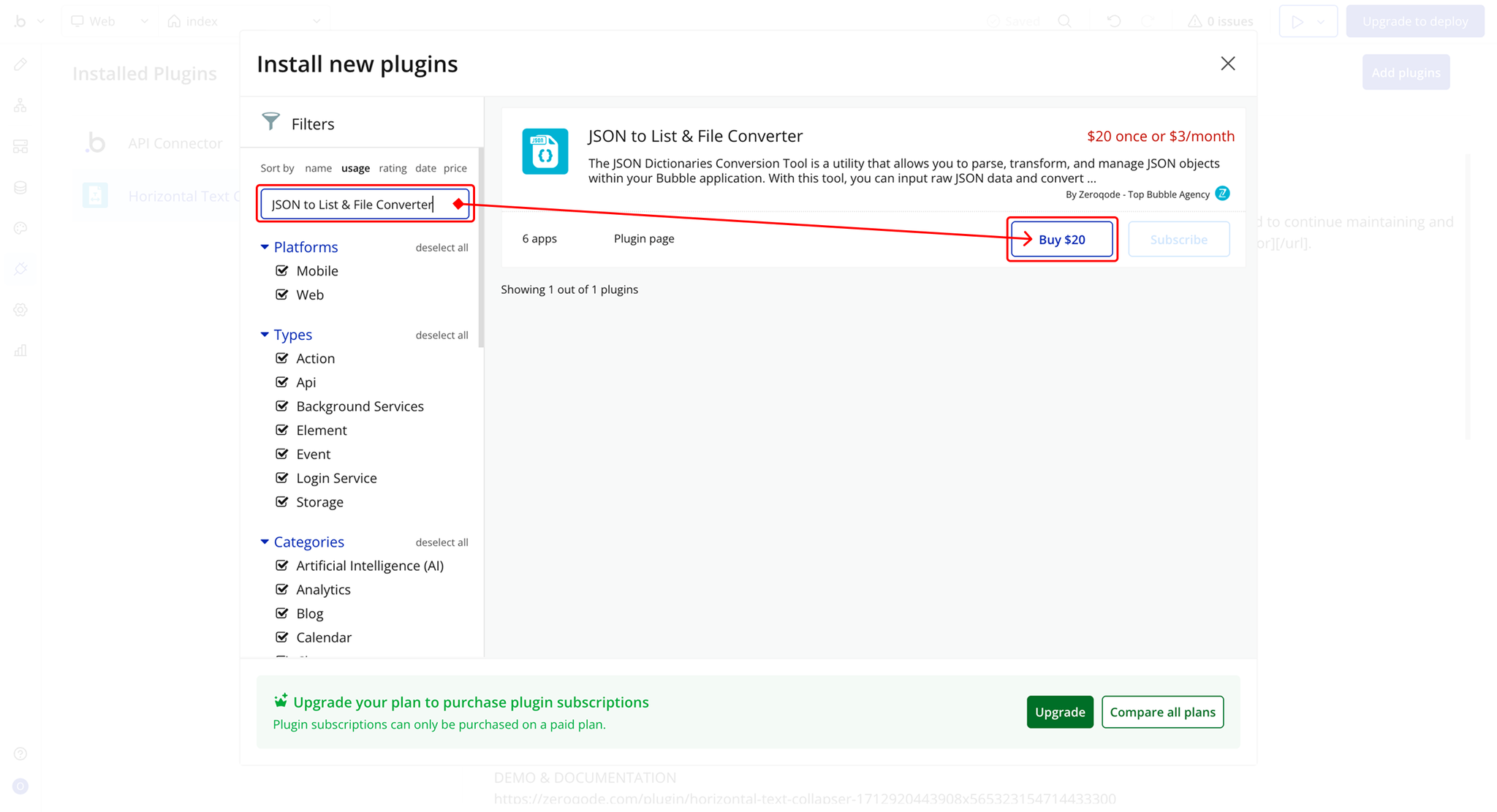Toggle the Analytics category checkbox
The width and height of the screenshot is (1497, 812).
(x=282, y=589)
